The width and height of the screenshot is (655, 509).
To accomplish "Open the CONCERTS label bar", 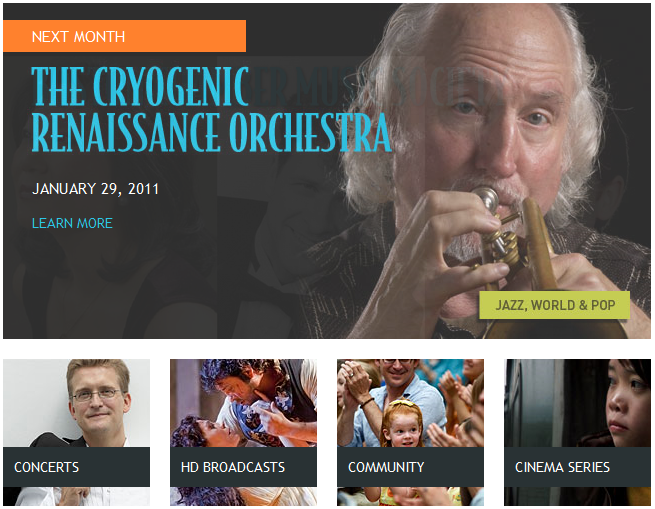I will [76, 467].
